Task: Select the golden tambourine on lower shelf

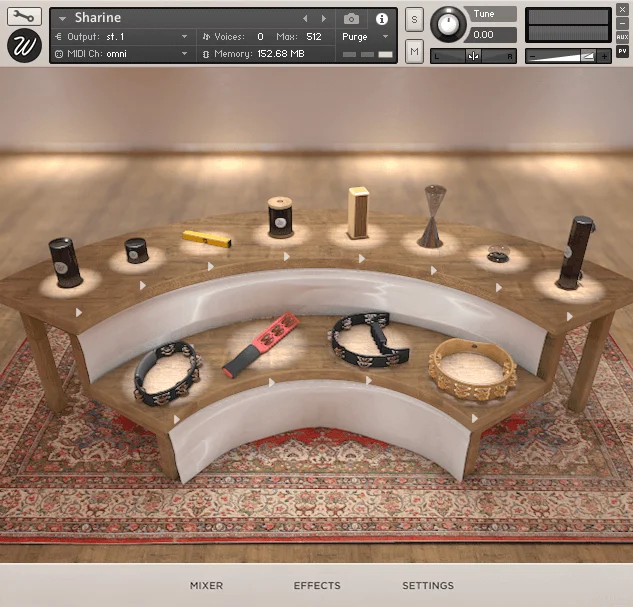Action: point(472,369)
